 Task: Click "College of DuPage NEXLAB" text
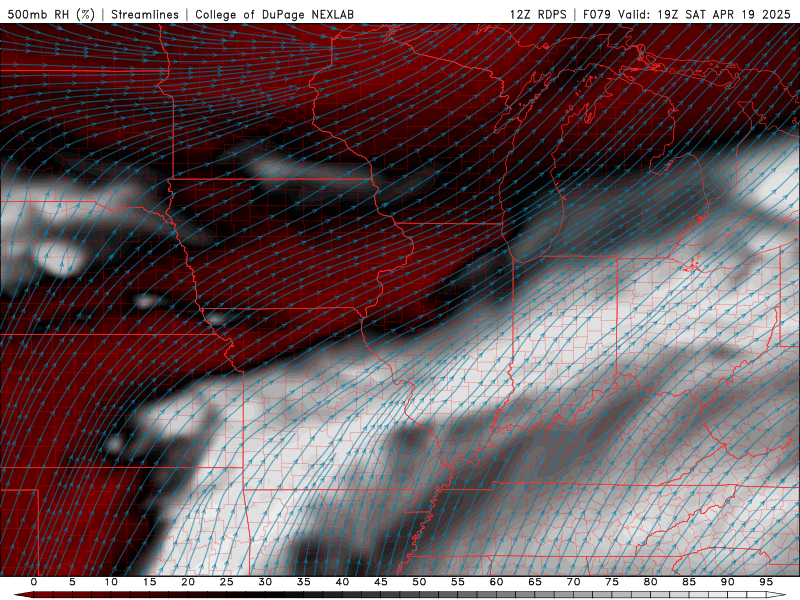point(274,14)
